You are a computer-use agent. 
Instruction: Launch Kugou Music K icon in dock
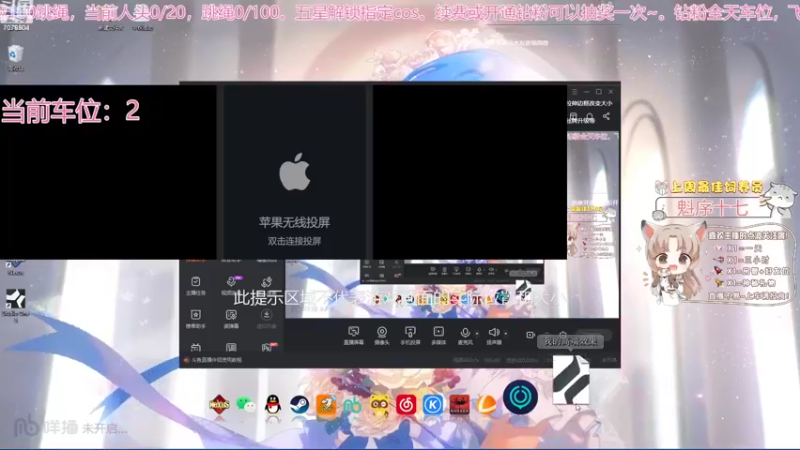coord(433,405)
